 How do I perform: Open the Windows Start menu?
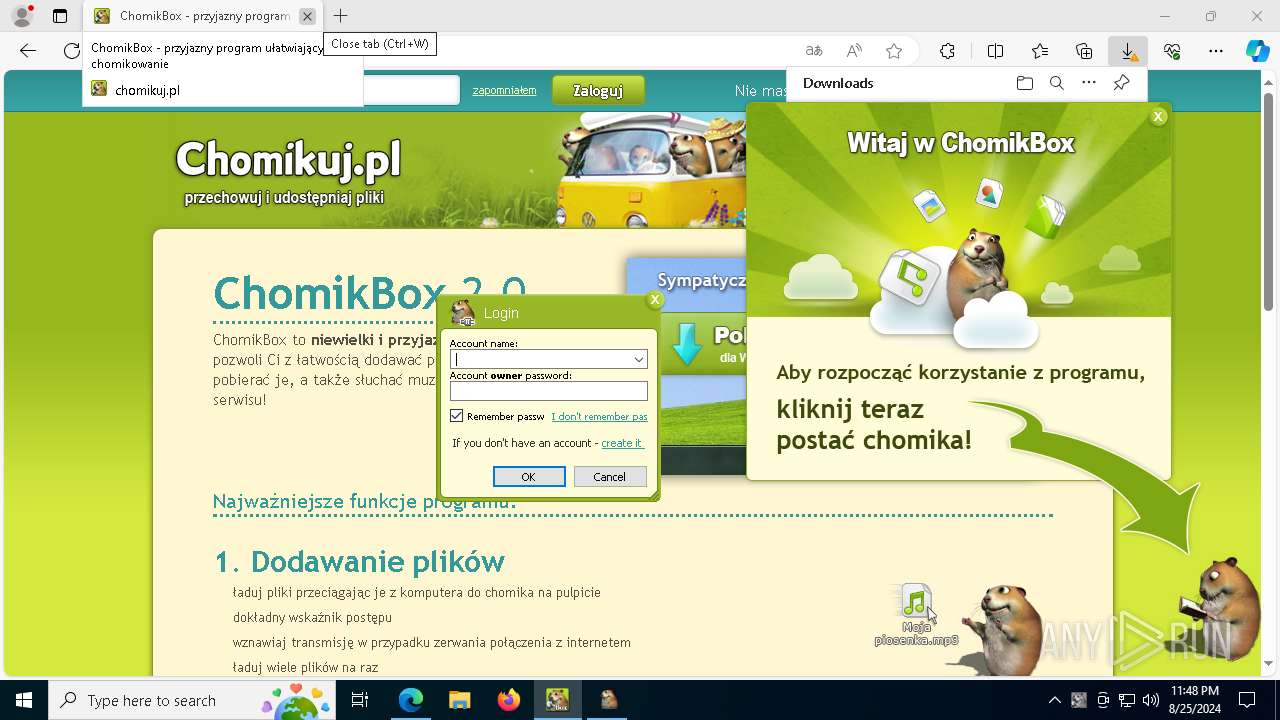pos(23,700)
